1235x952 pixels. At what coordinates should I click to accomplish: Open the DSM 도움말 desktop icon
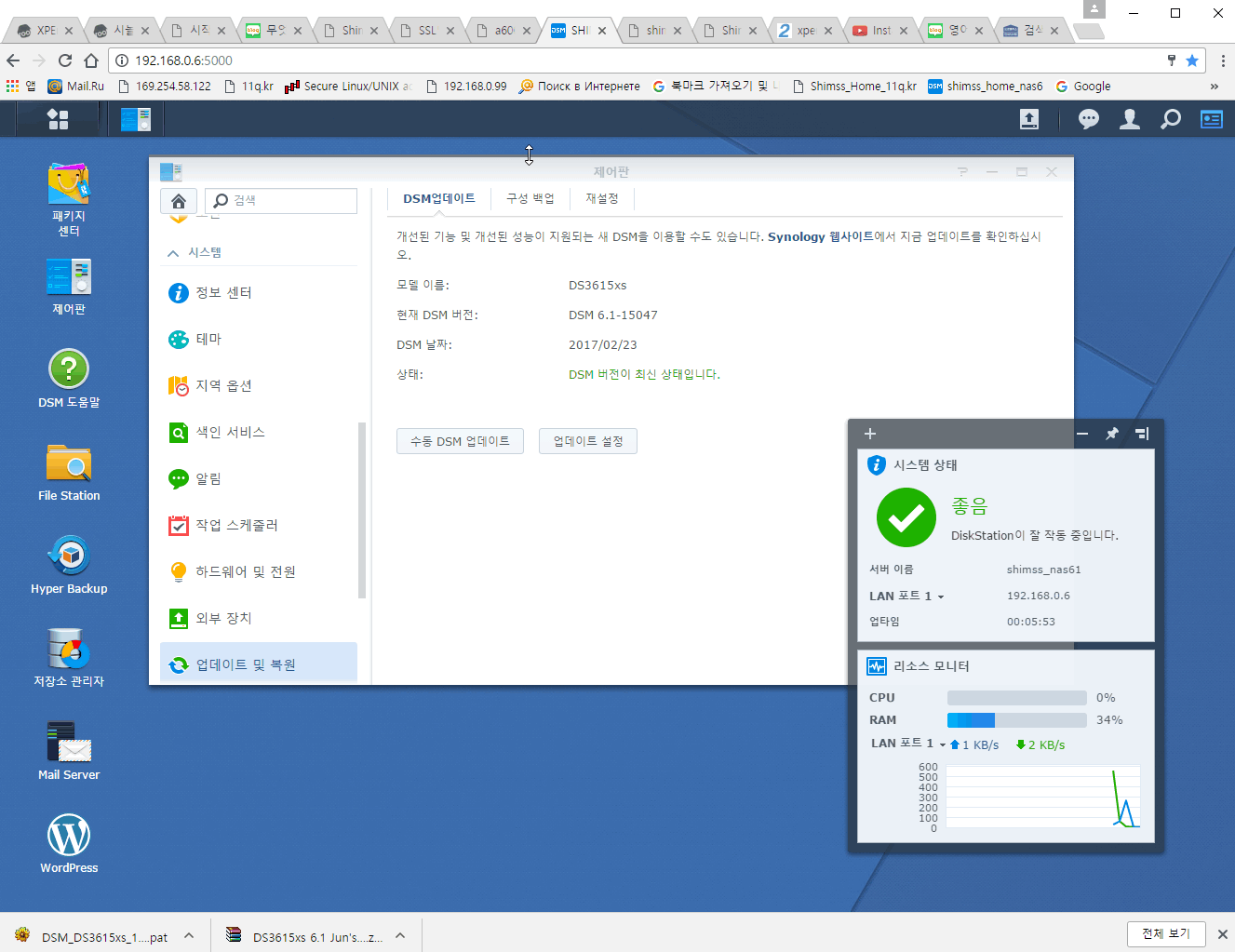tap(69, 379)
